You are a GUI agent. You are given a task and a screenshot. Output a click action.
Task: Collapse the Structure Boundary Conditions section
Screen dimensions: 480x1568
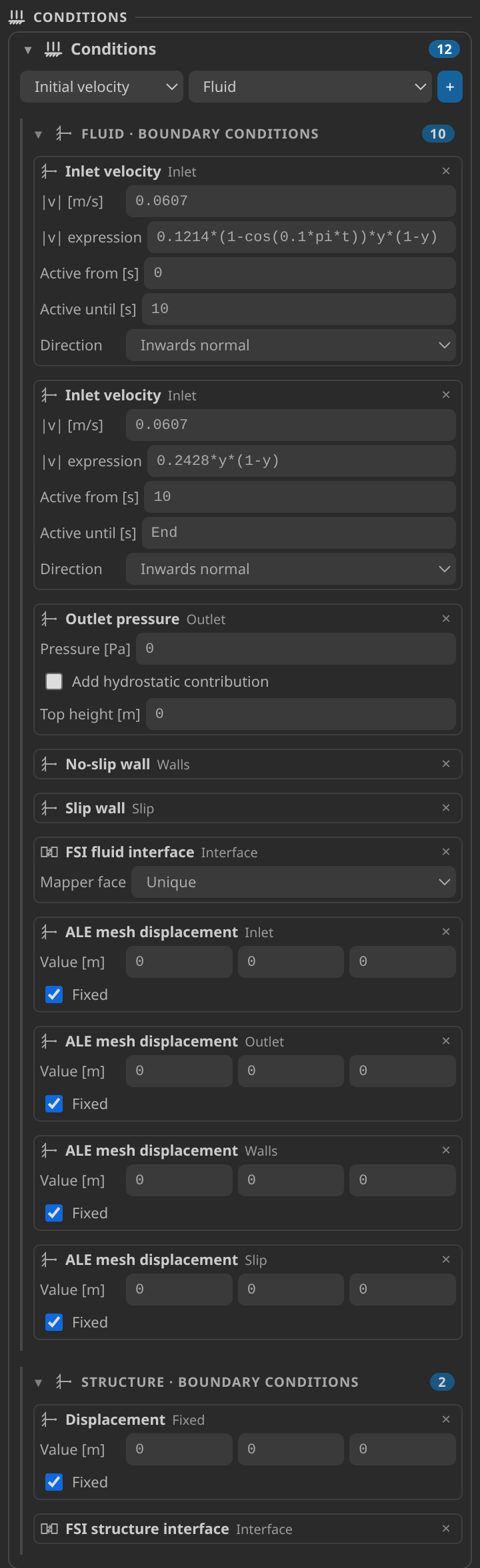coord(39,1383)
